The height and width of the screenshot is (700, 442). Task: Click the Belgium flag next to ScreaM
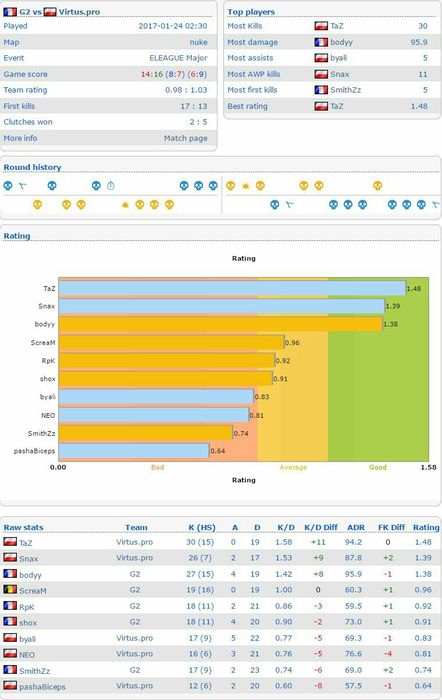[x=10, y=589]
